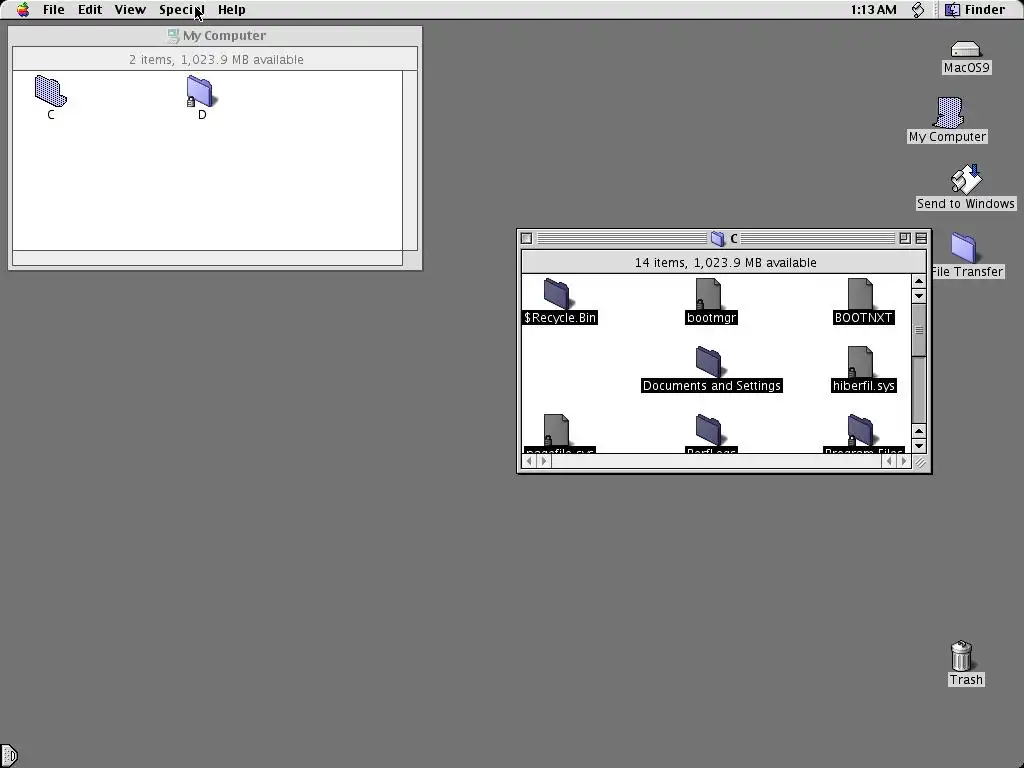Select the bootmgr file icon

tap(708, 294)
